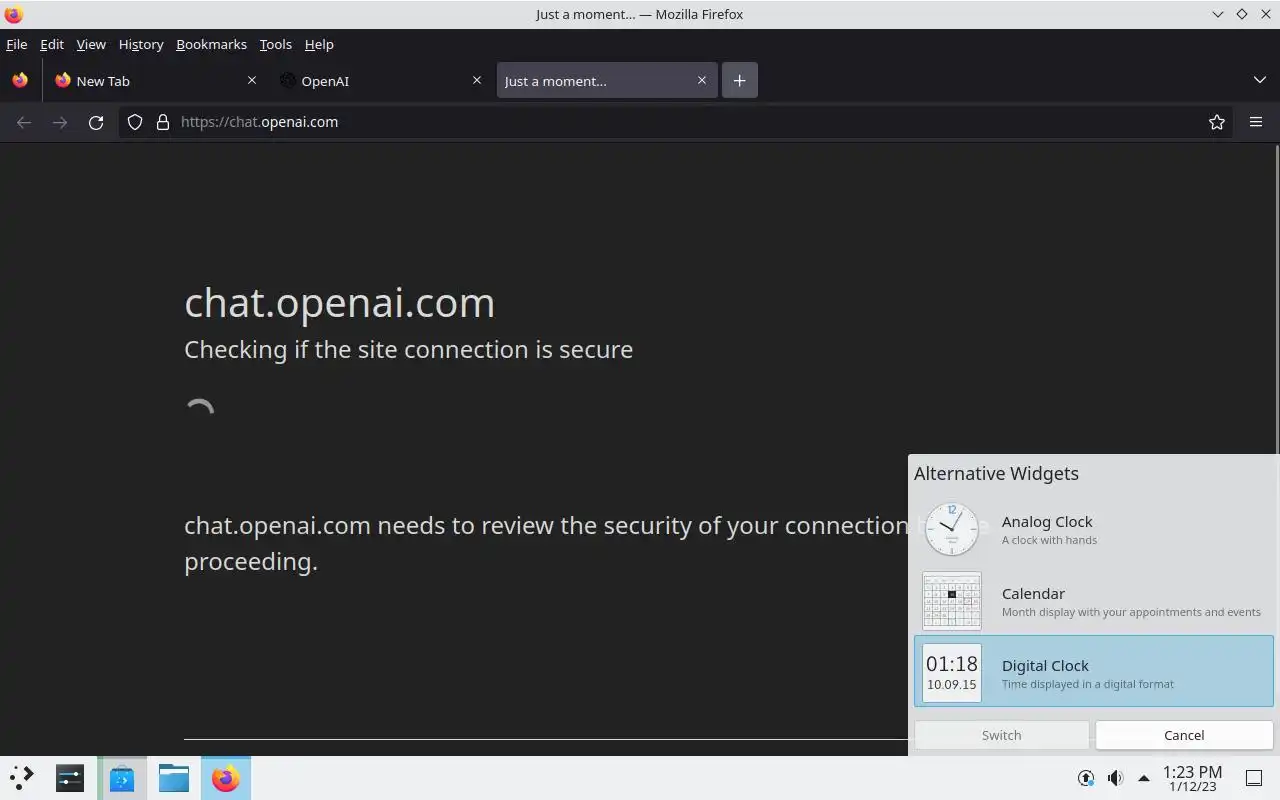List all tabs dropdown arrow

pyautogui.click(x=1259, y=80)
